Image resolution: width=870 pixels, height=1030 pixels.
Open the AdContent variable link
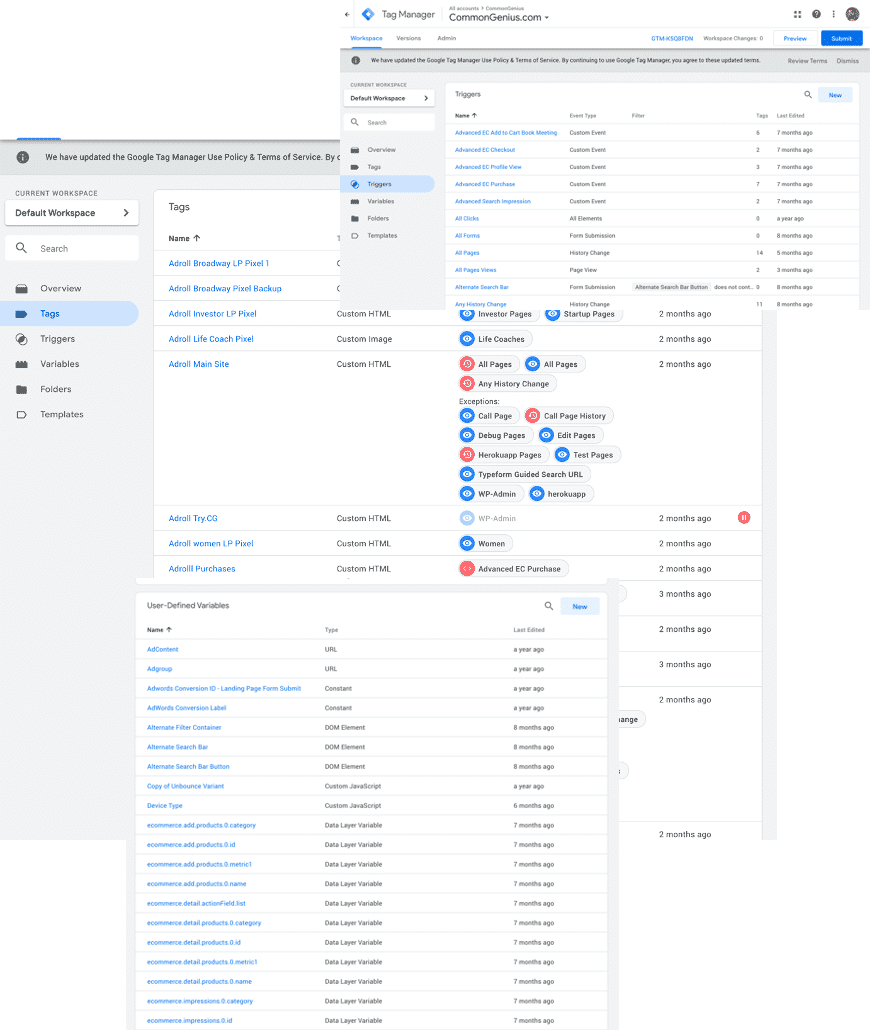pyautogui.click(x=162, y=650)
